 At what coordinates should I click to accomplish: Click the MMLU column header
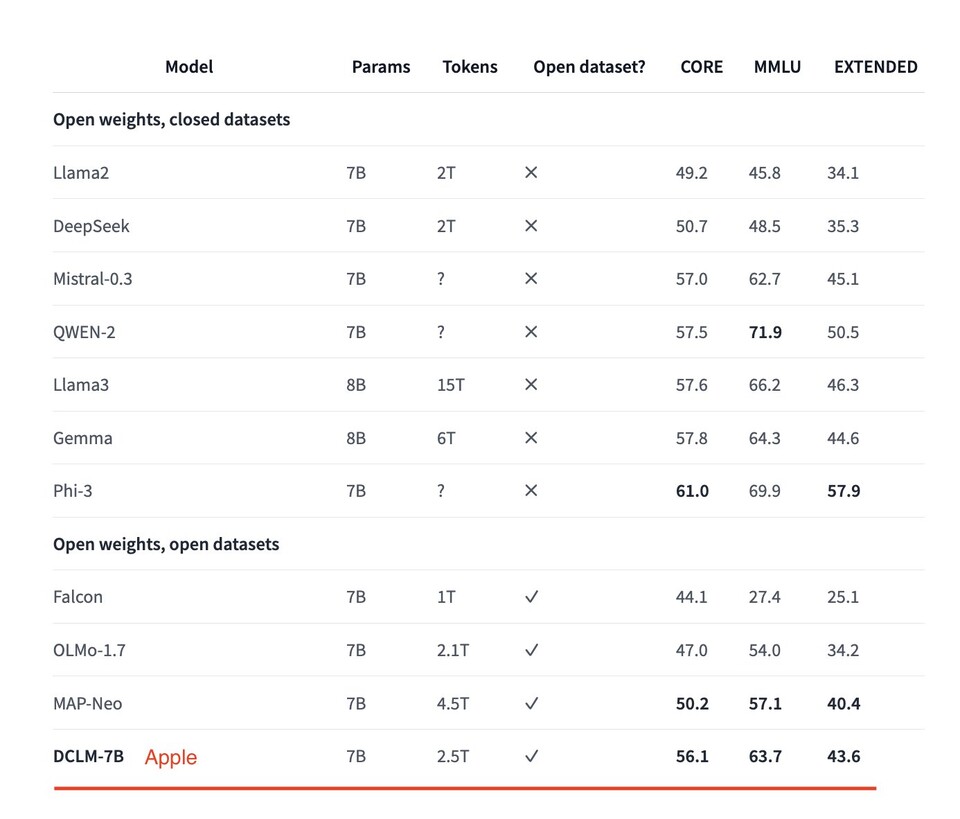click(x=777, y=67)
